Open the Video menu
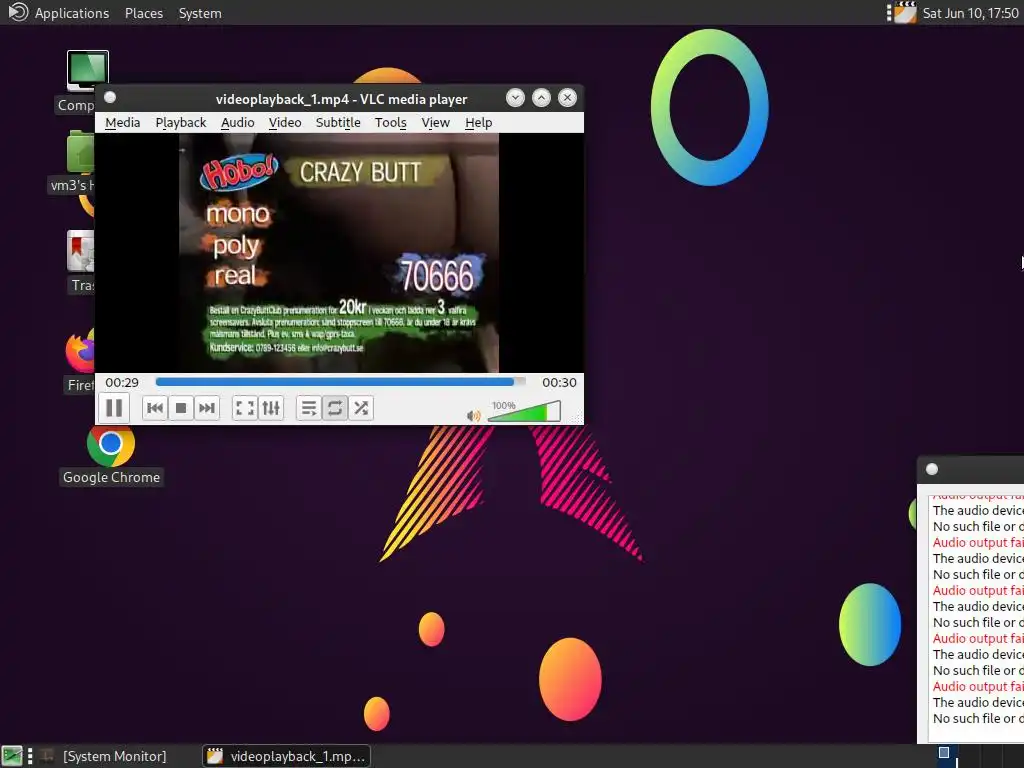 pos(285,123)
